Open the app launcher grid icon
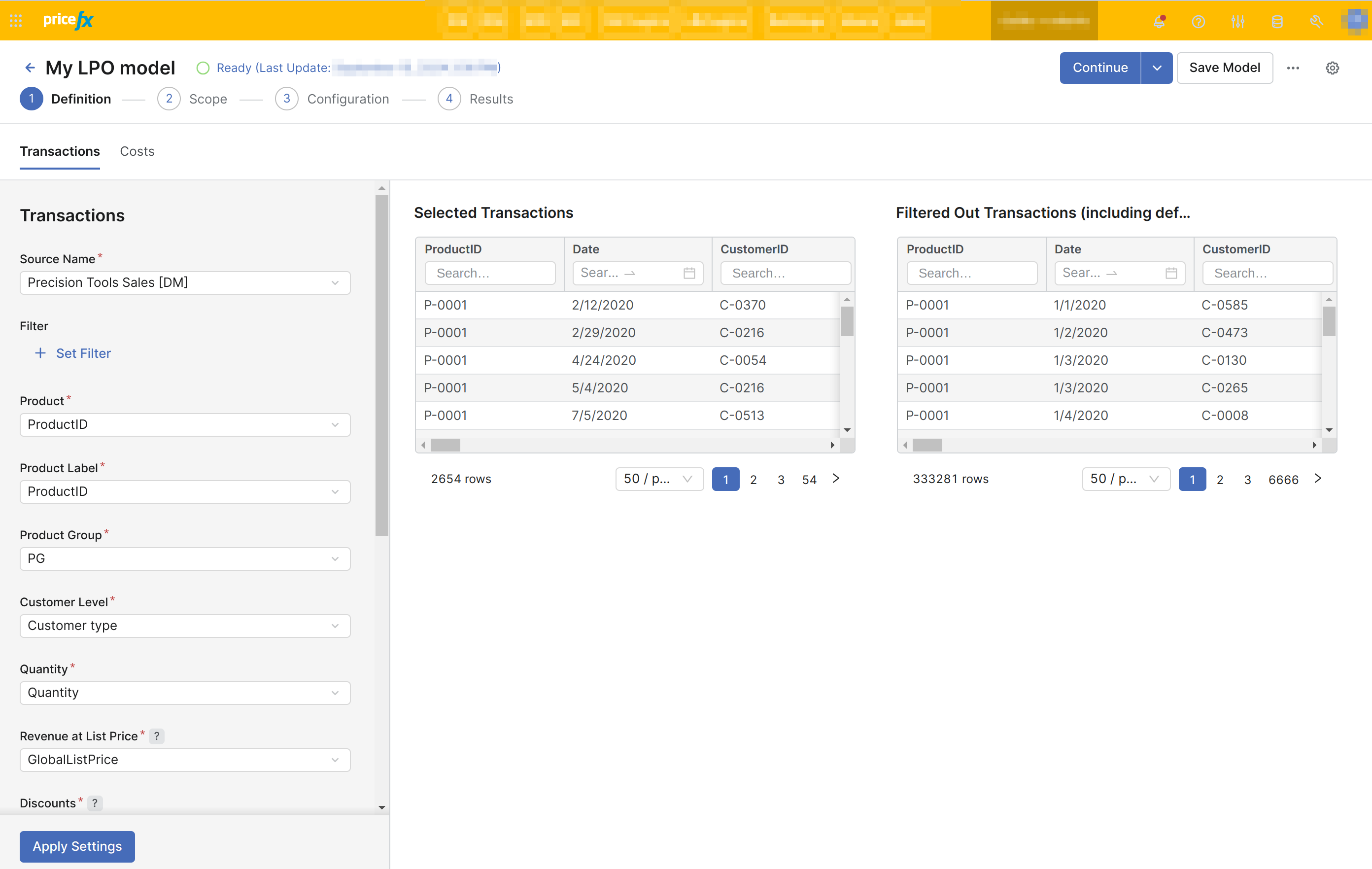 (x=16, y=21)
